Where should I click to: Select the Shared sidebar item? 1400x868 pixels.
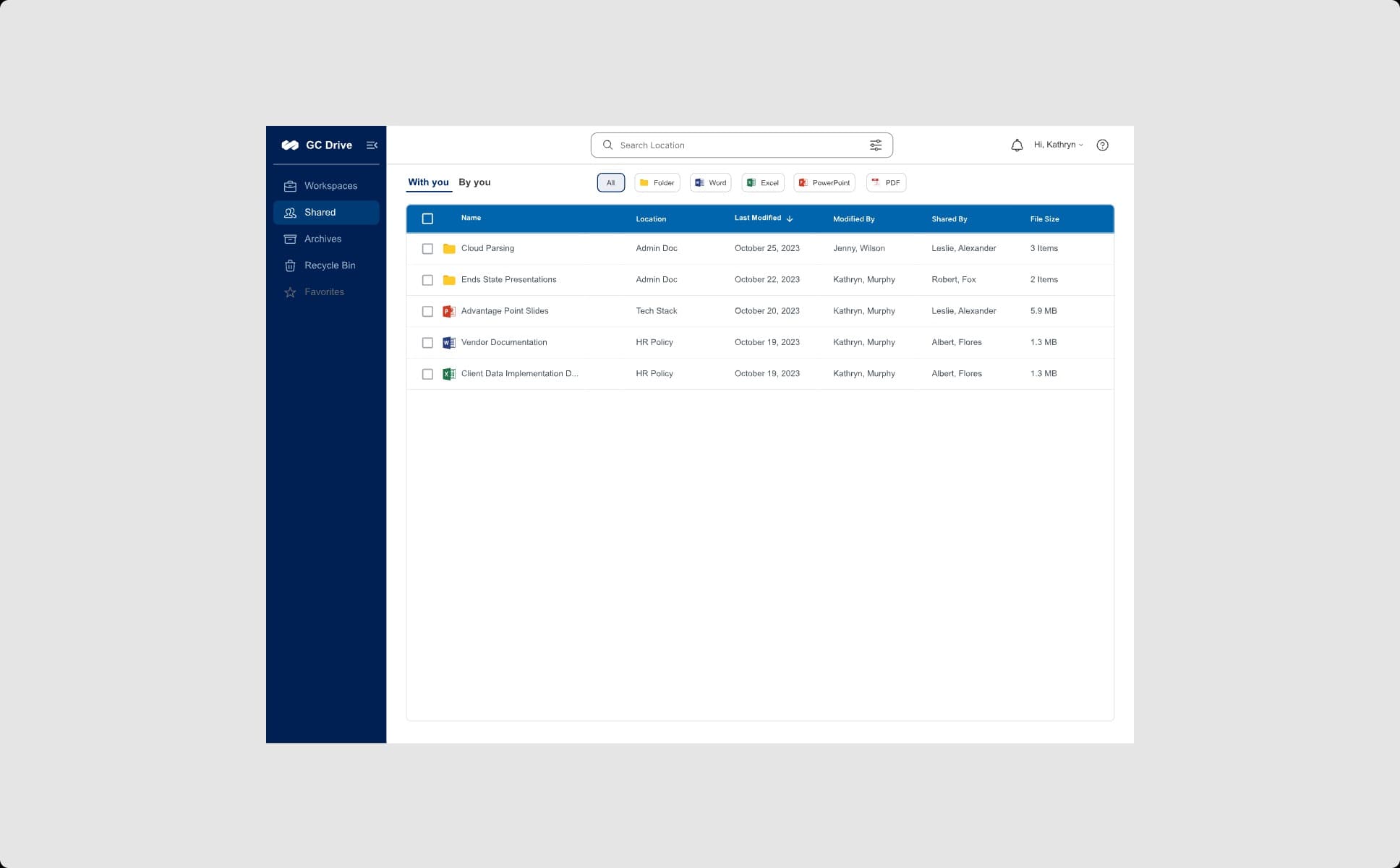(326, 213)
